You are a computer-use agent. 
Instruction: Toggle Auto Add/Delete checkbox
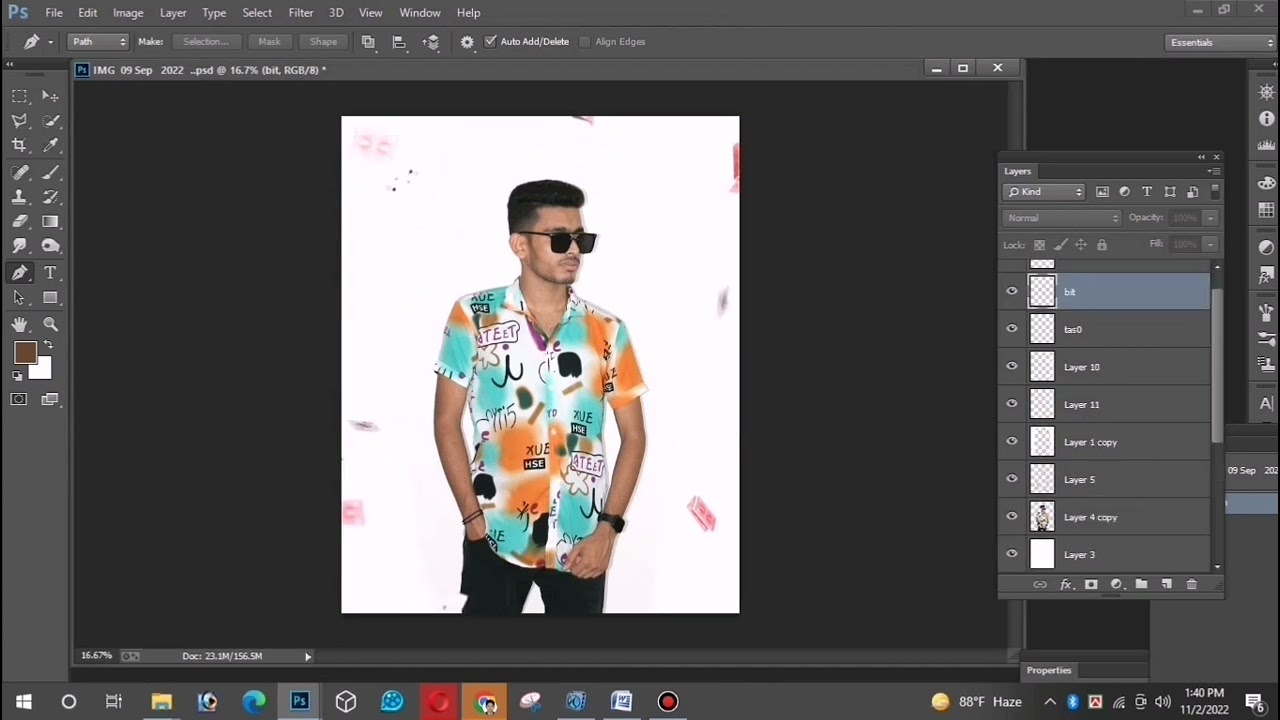tap(490, 42)
